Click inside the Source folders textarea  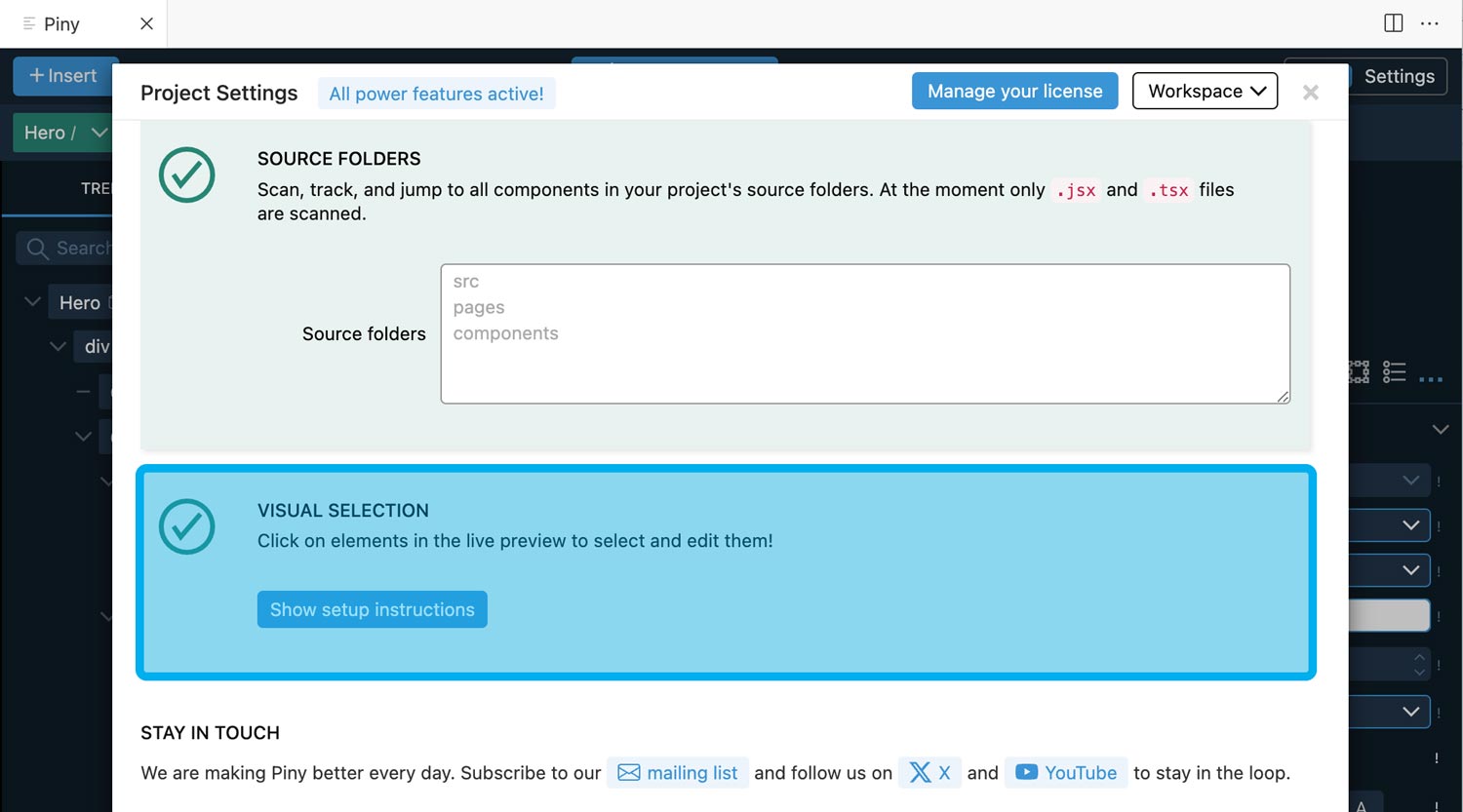(x=865, y=333)
